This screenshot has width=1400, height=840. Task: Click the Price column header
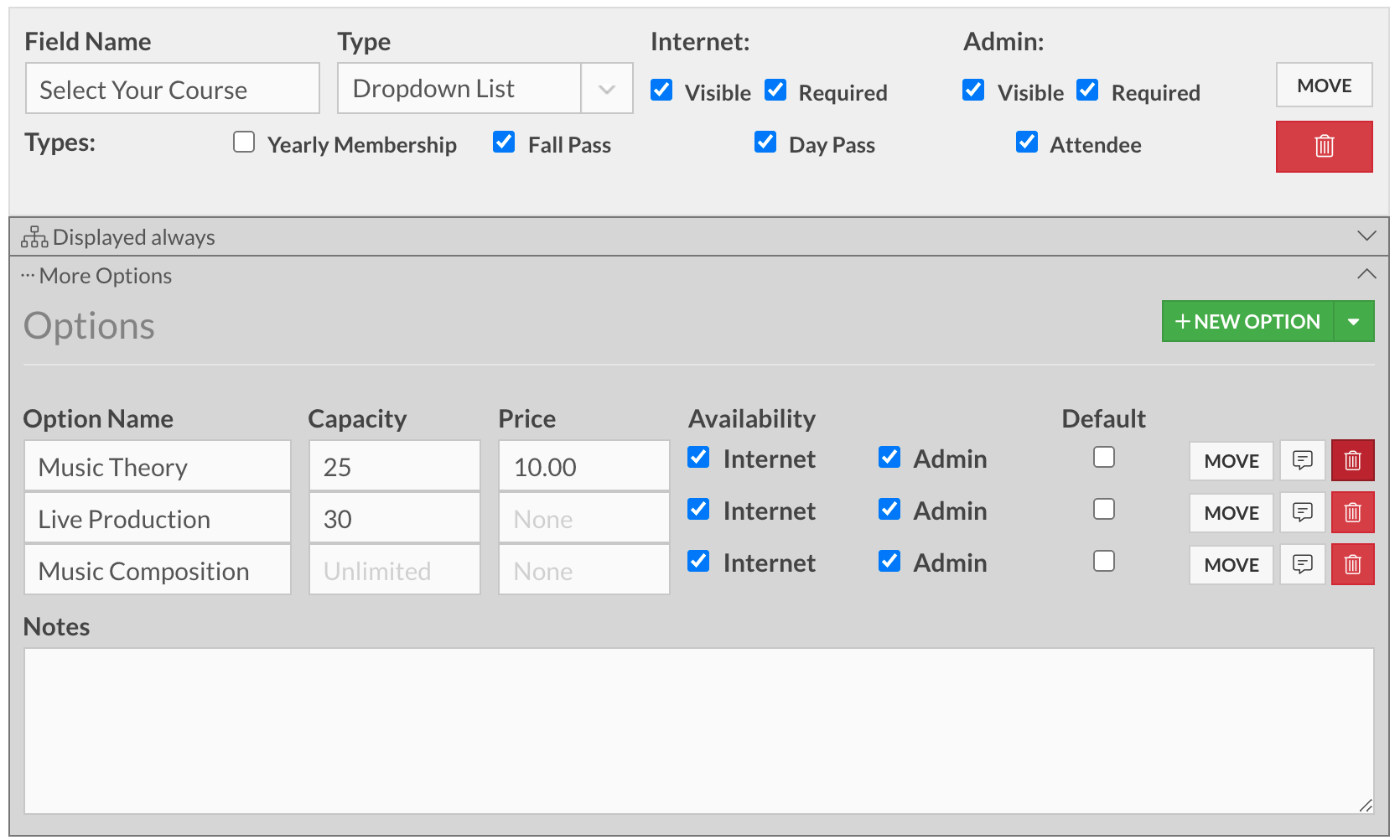click(x=526, y=418)
